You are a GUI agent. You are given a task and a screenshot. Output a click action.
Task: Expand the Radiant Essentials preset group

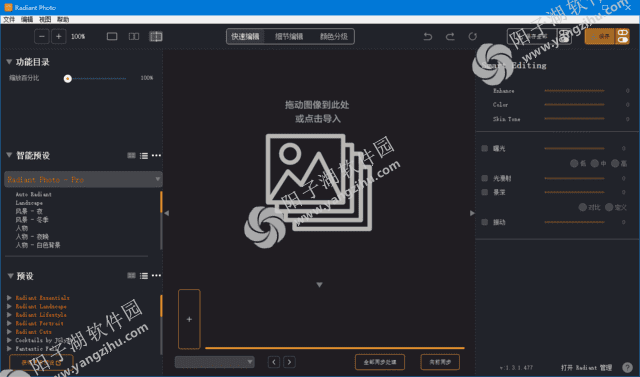point(9,298)
